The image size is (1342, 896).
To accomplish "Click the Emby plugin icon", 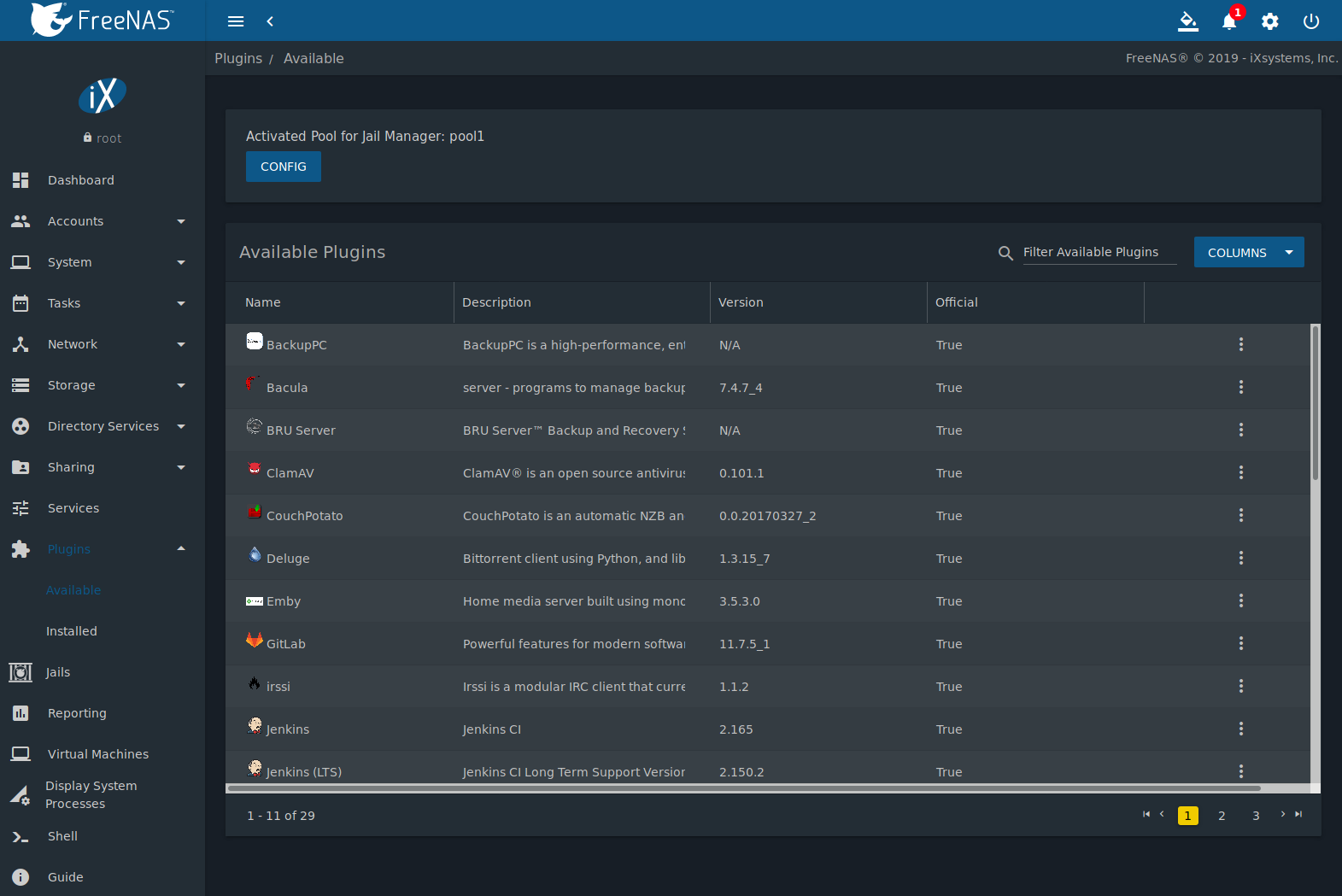I will click(255, 601).
